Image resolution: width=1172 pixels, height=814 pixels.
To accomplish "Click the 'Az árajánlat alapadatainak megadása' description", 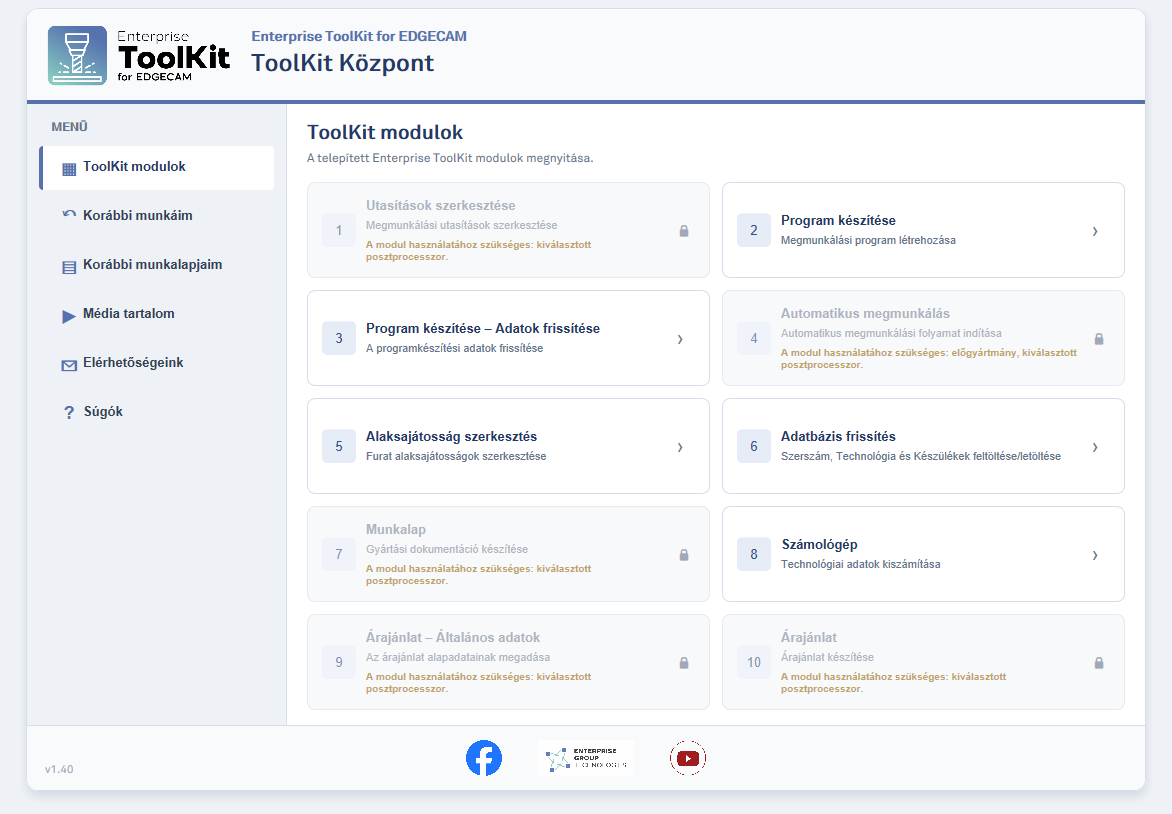I will 457,657.
